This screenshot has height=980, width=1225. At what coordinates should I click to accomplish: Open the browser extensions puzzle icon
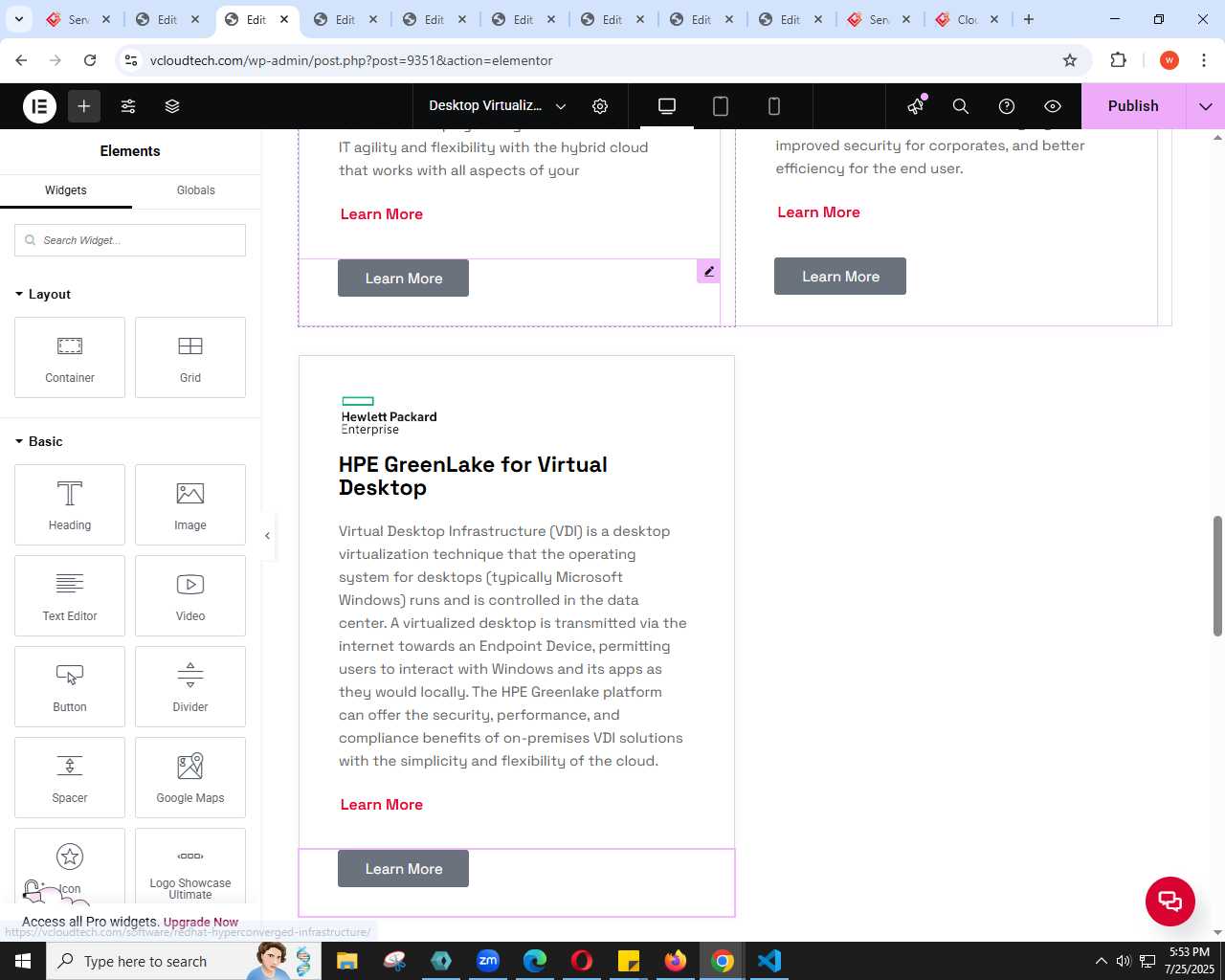tap(1118, 60)
